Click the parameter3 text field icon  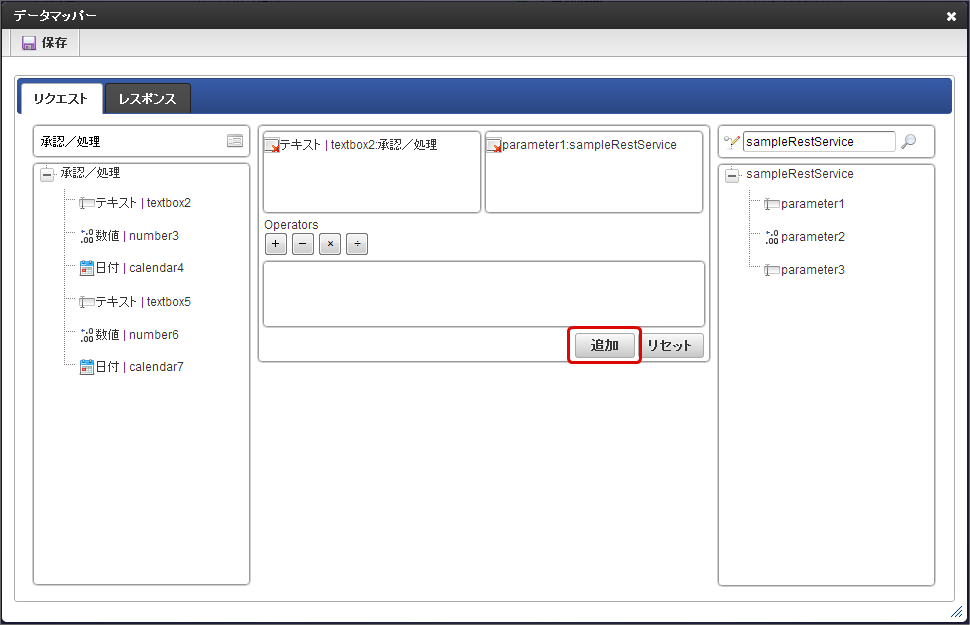click(771, 270)
